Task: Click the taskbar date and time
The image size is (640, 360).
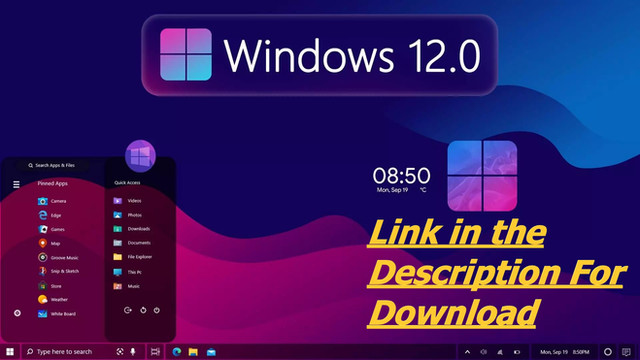Action: (564, 352)
